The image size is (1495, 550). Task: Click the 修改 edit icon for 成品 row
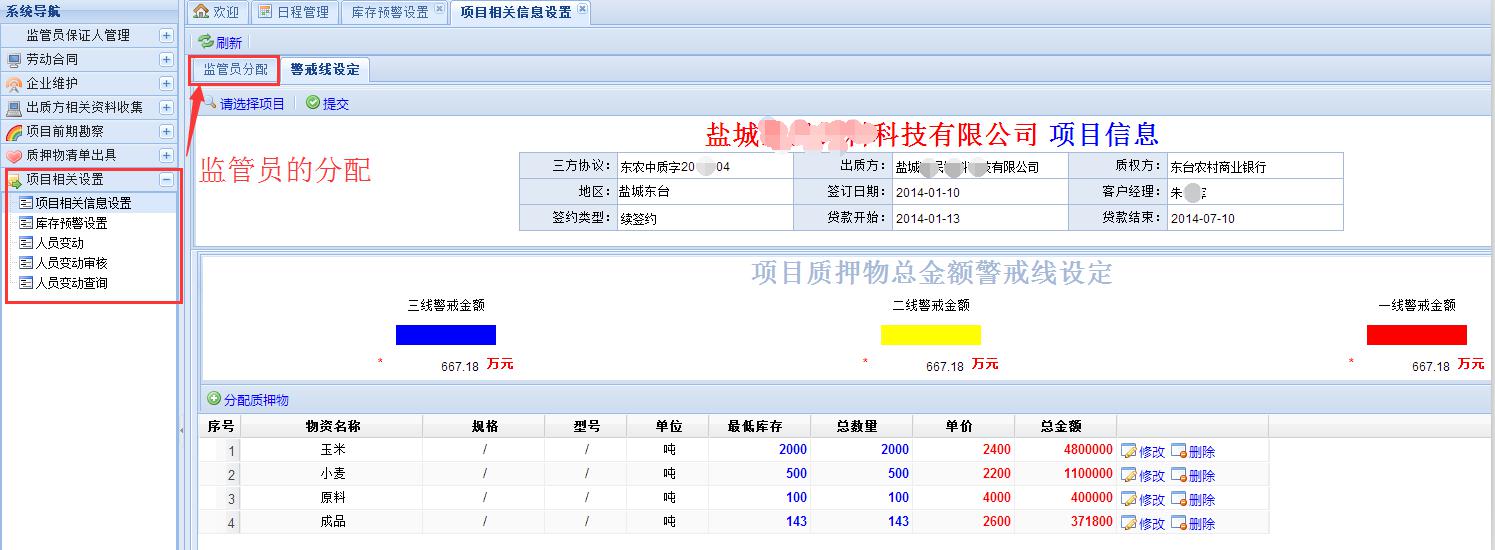[1129, 523]
